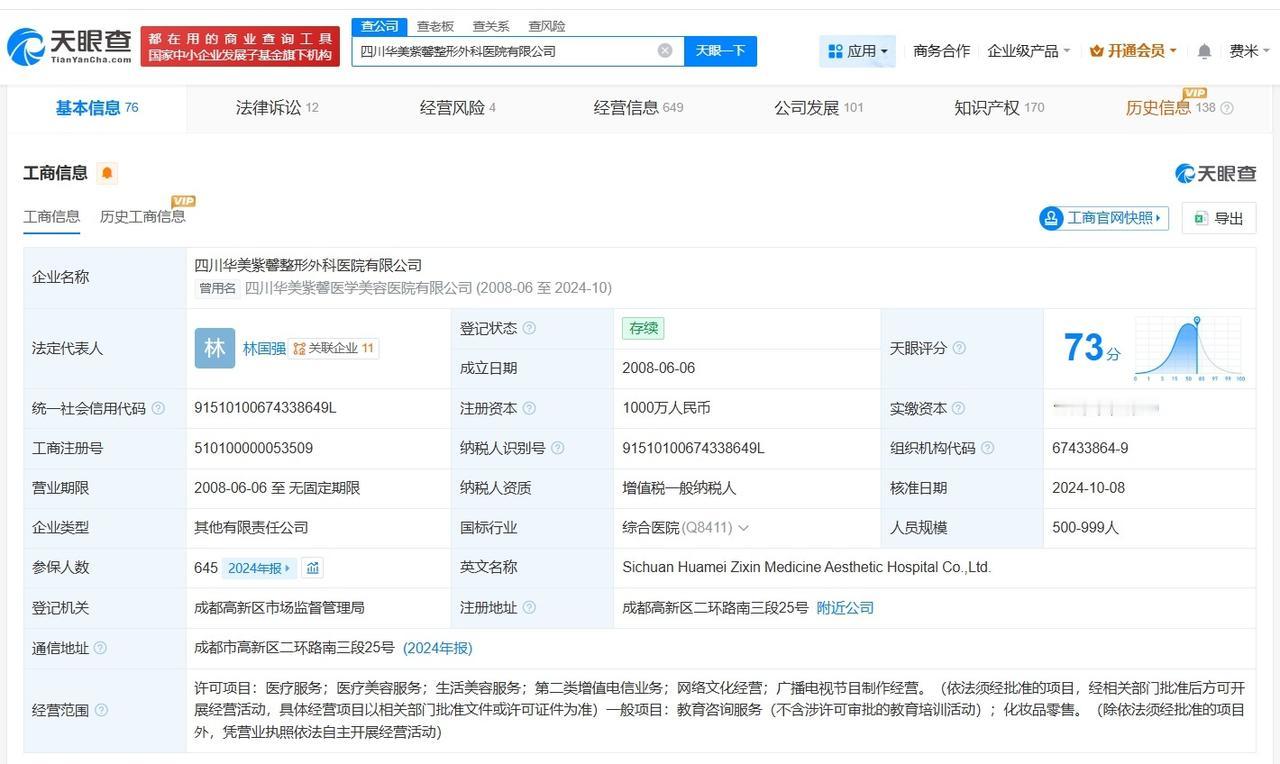
Task: Open the notification bell icon
Action: tap(1204, 51)
